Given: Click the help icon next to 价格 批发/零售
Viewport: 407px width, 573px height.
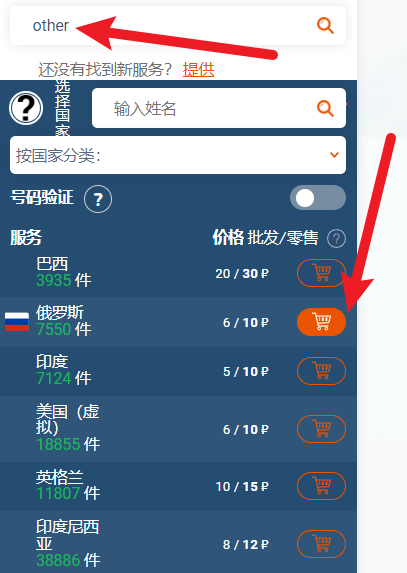Looking at the screenshot, I should [x=336, y=239].
